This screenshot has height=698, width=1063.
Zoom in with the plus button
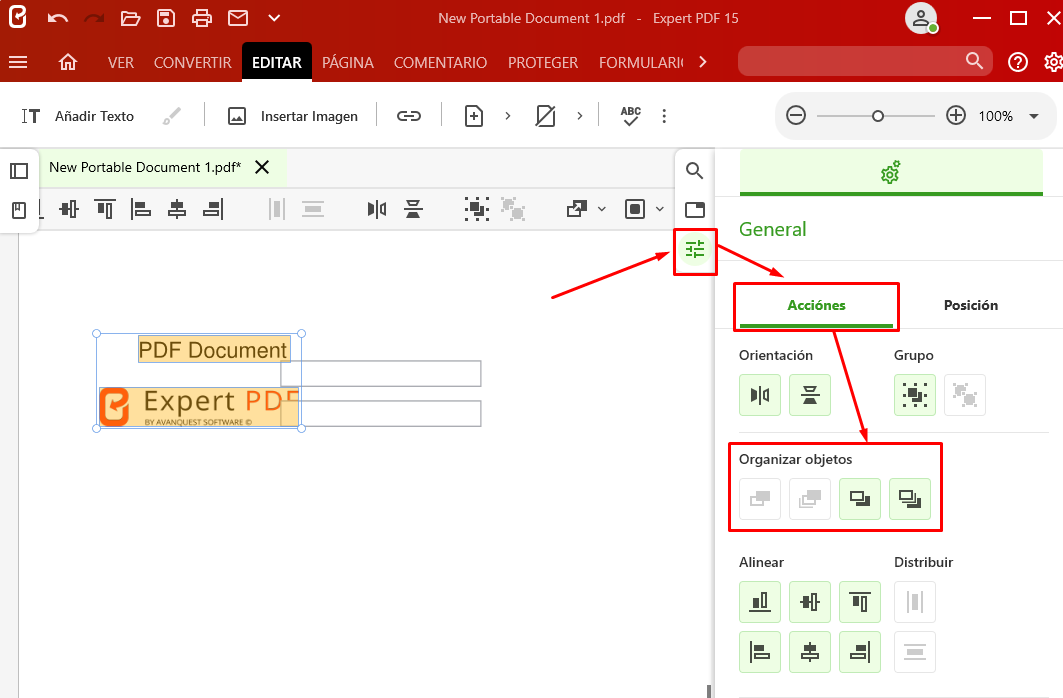[956, 115]
